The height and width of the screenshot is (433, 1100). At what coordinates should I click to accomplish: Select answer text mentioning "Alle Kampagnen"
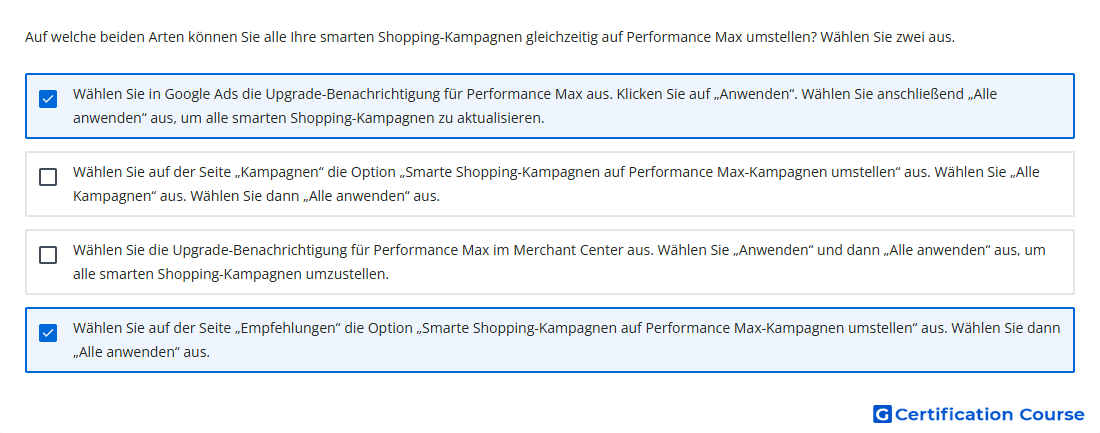[x=556, y=184]
